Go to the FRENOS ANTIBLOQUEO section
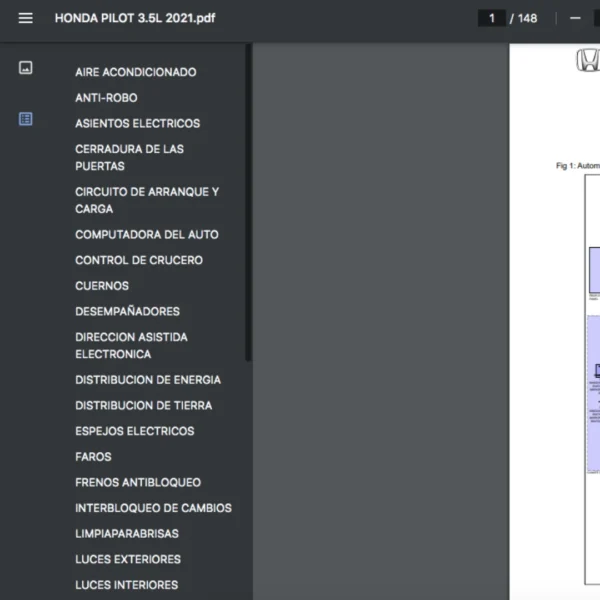 [x=137, y=482]
